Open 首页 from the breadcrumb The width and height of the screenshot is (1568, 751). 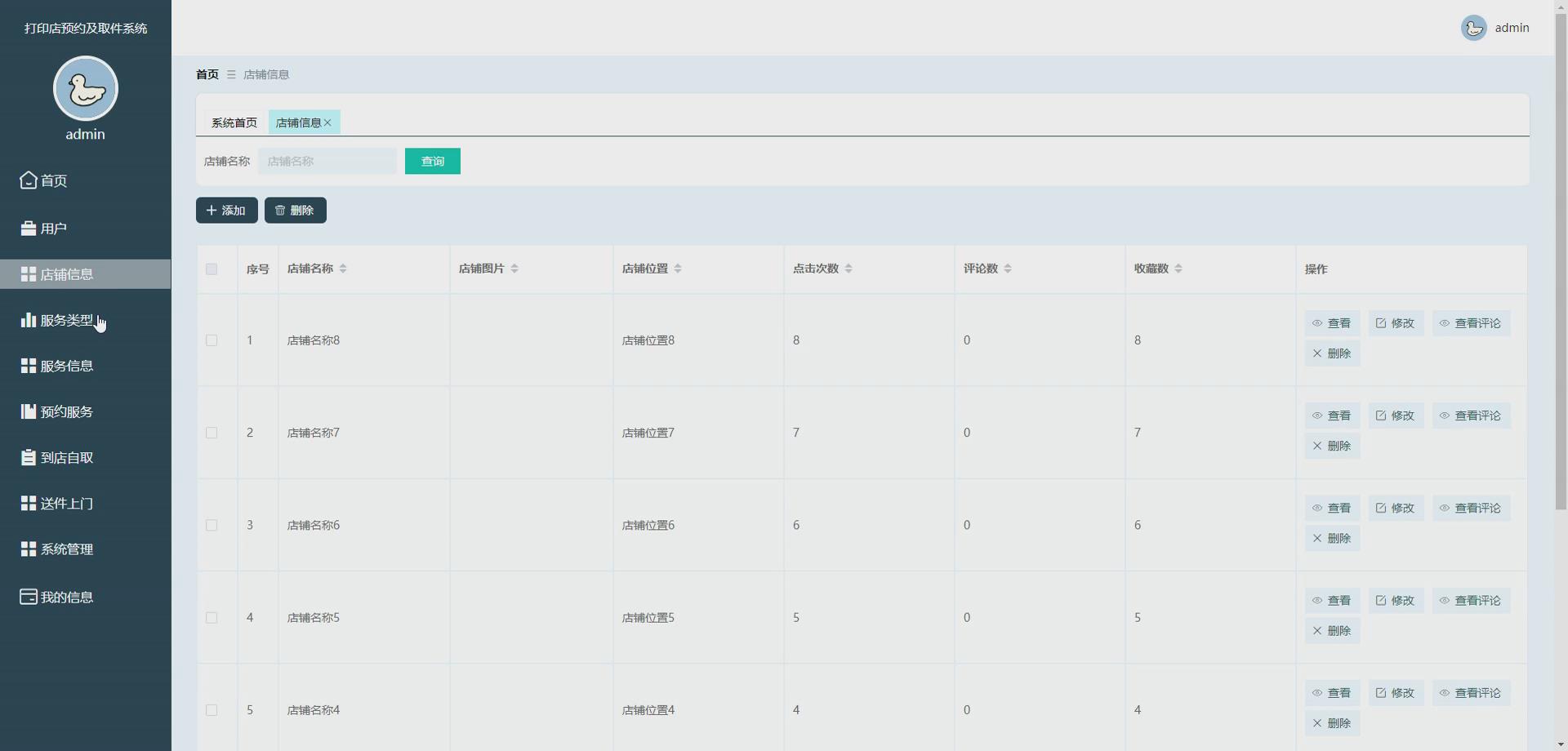point(207,74)
